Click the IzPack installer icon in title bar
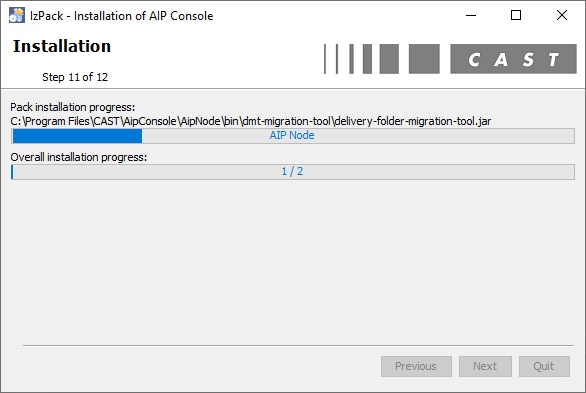Screen dimensions: 586x393 (17, 15)
